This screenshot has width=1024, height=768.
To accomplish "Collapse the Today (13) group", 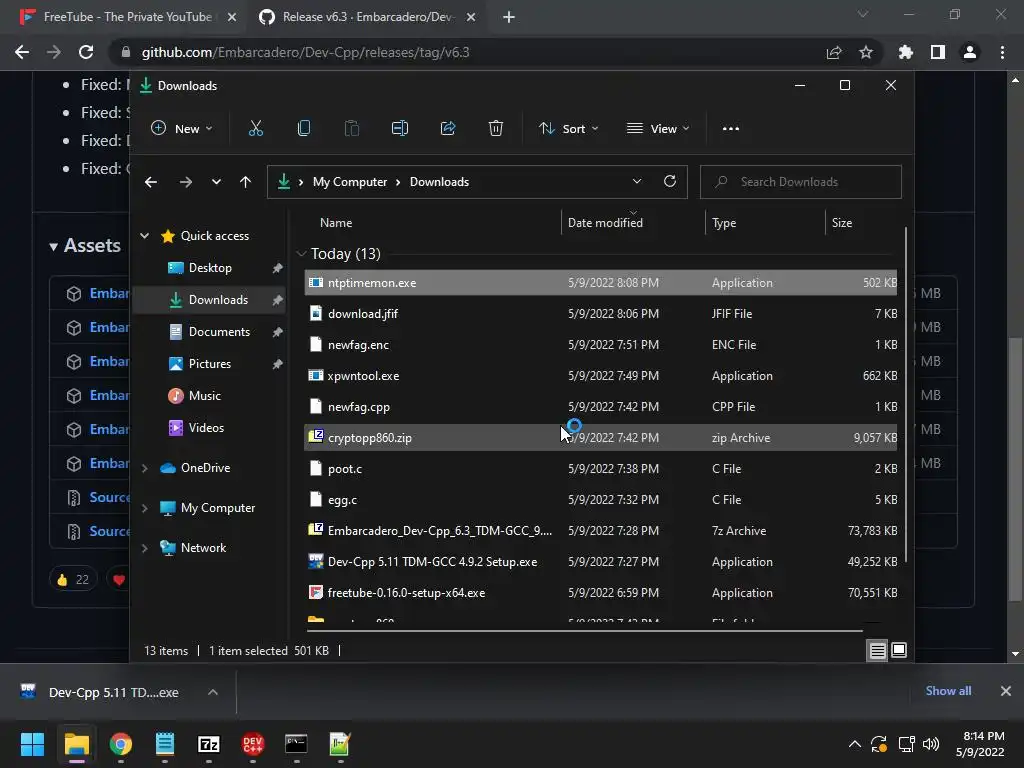I will click(x=301, y=253).
